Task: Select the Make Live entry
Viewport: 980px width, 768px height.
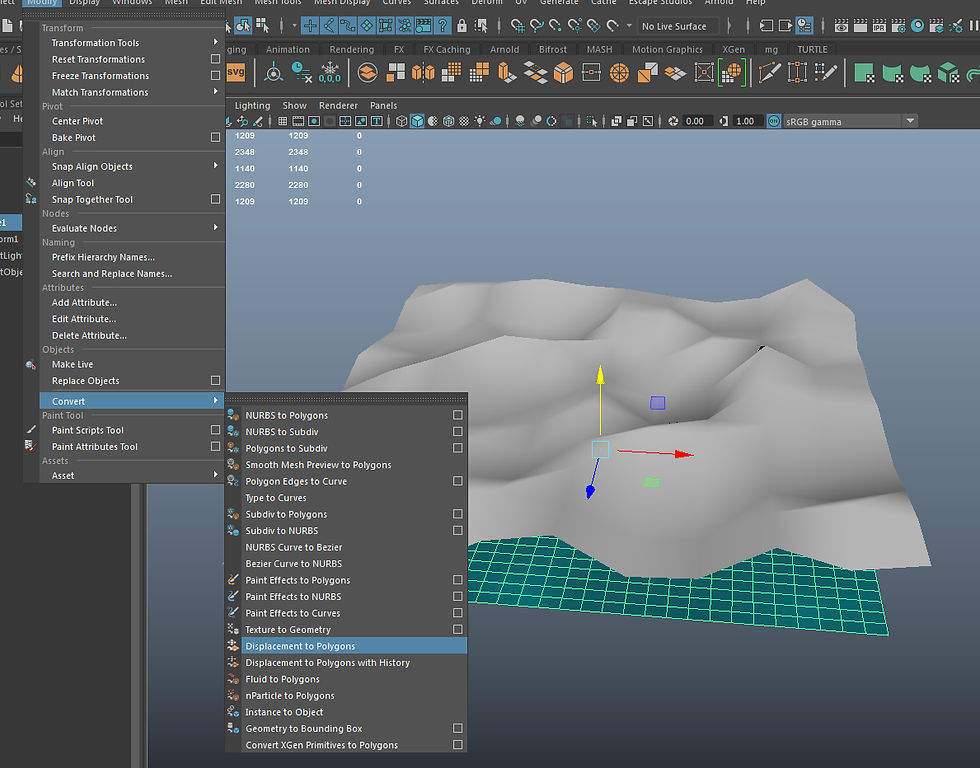Action: (x=132, y=364)
